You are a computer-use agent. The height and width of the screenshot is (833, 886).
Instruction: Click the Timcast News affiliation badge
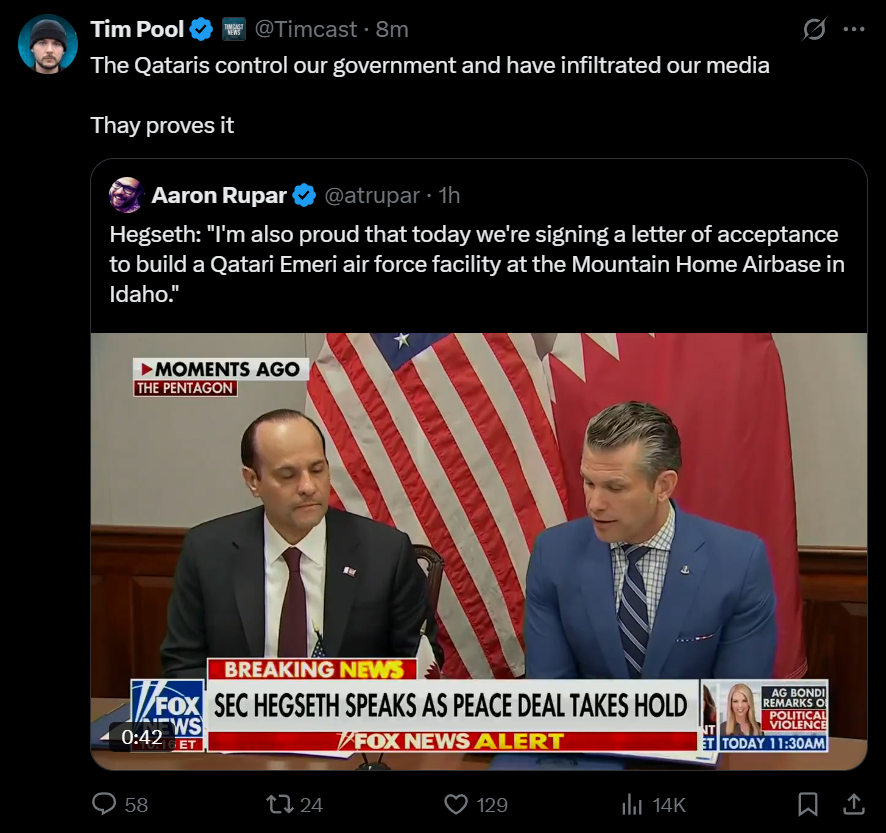(233, 30)
